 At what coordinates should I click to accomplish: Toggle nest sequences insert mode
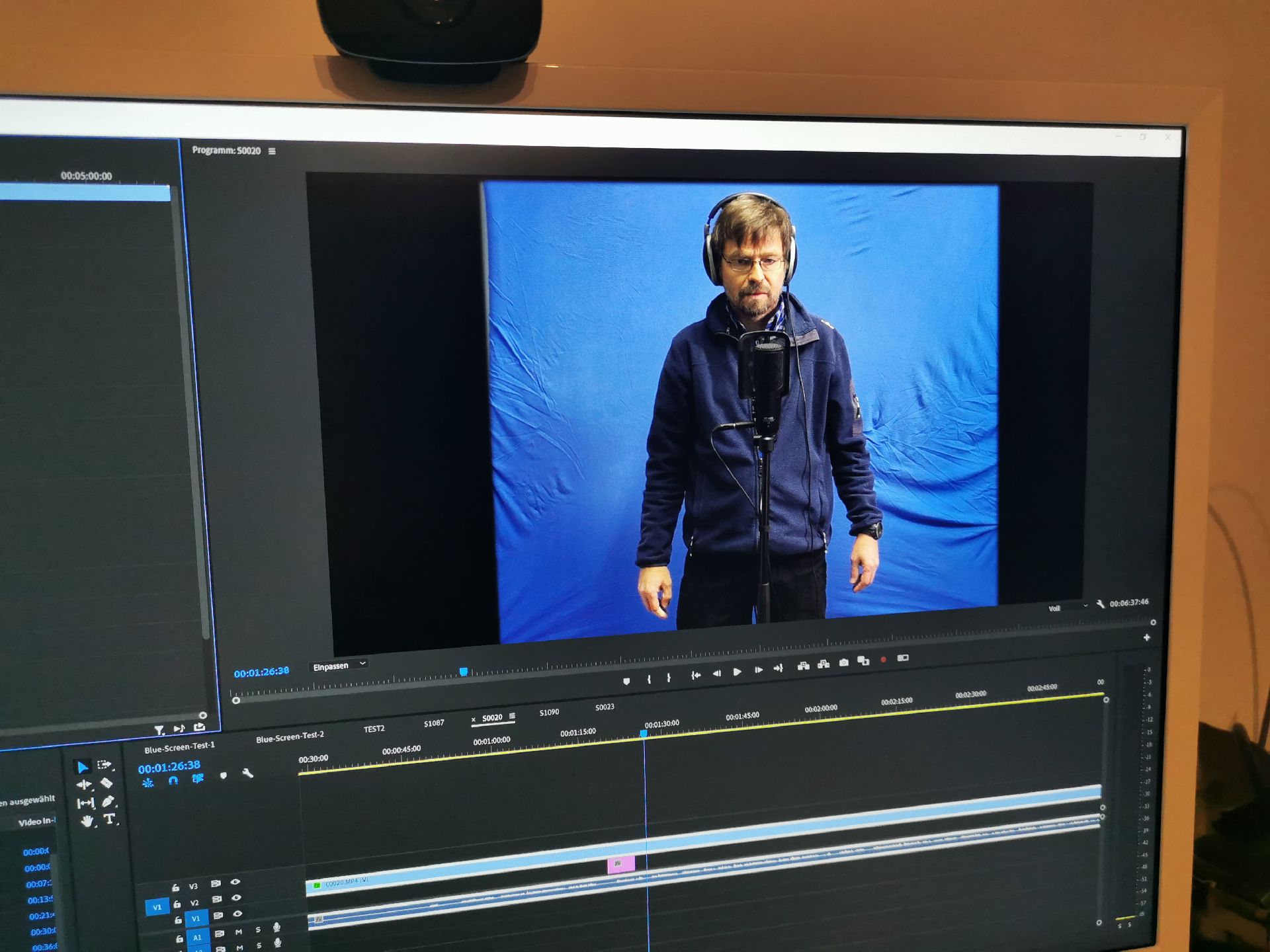point(148,783)
